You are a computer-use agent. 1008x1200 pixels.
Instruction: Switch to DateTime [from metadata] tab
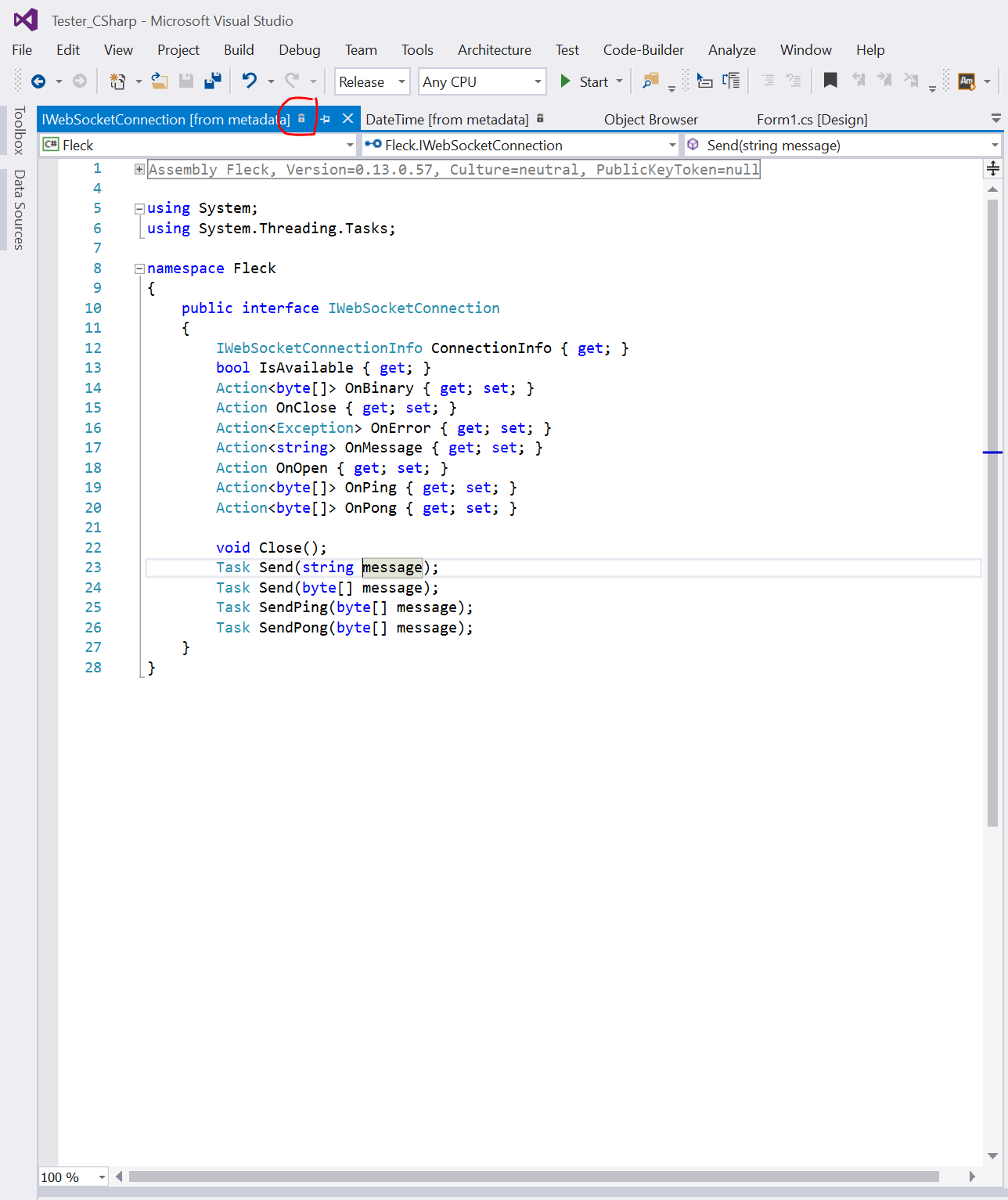pos(447,120)
